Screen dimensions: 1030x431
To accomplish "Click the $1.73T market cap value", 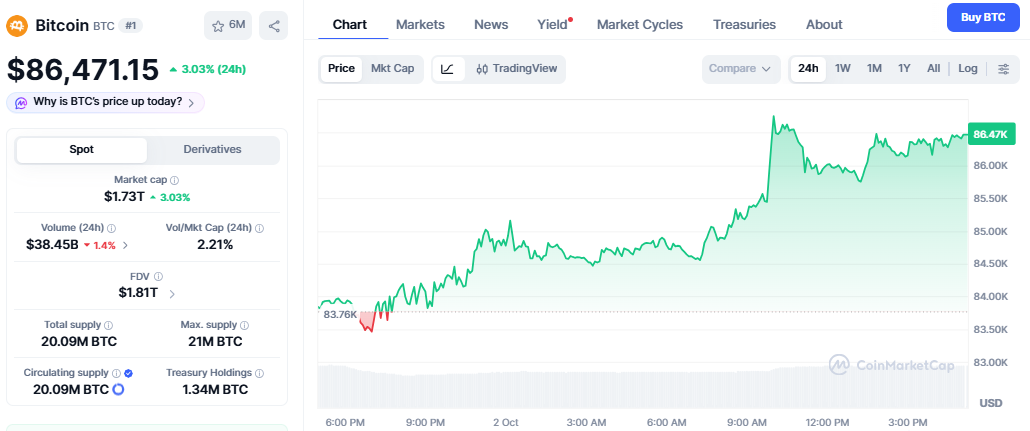I will click(124, 196).
